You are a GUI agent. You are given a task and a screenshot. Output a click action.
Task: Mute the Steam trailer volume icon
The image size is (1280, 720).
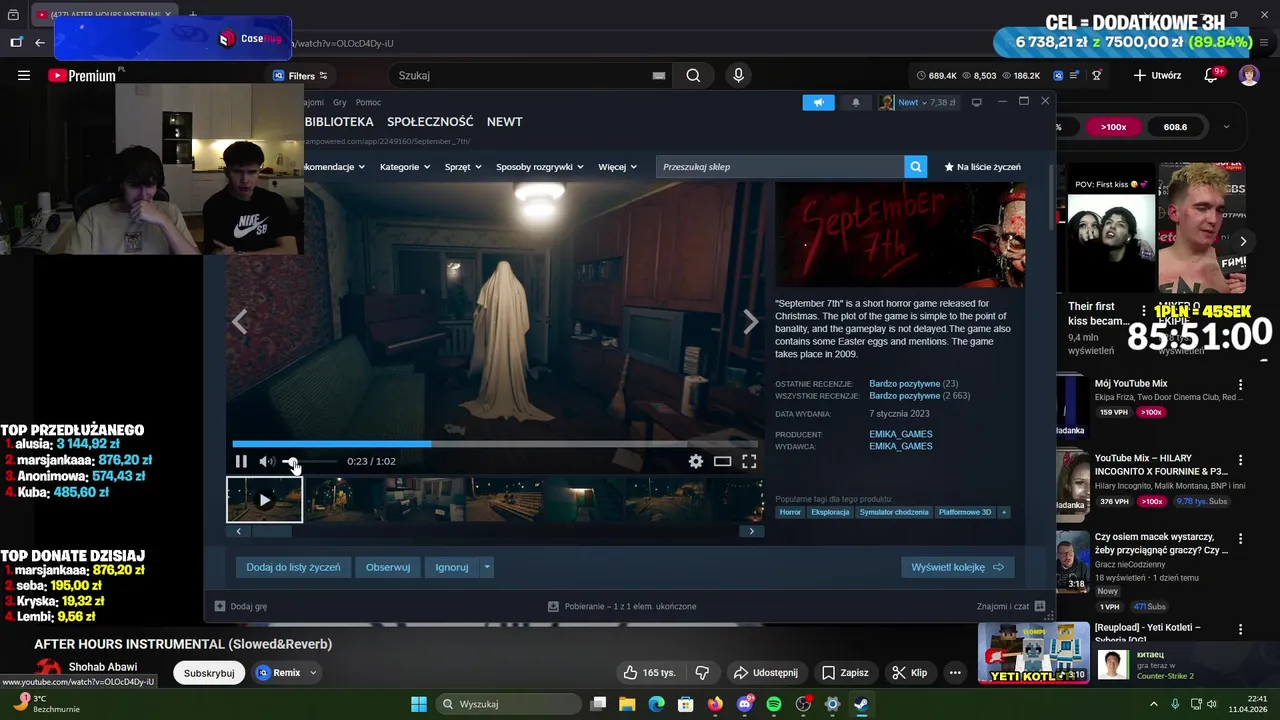[x=267, y=461]
